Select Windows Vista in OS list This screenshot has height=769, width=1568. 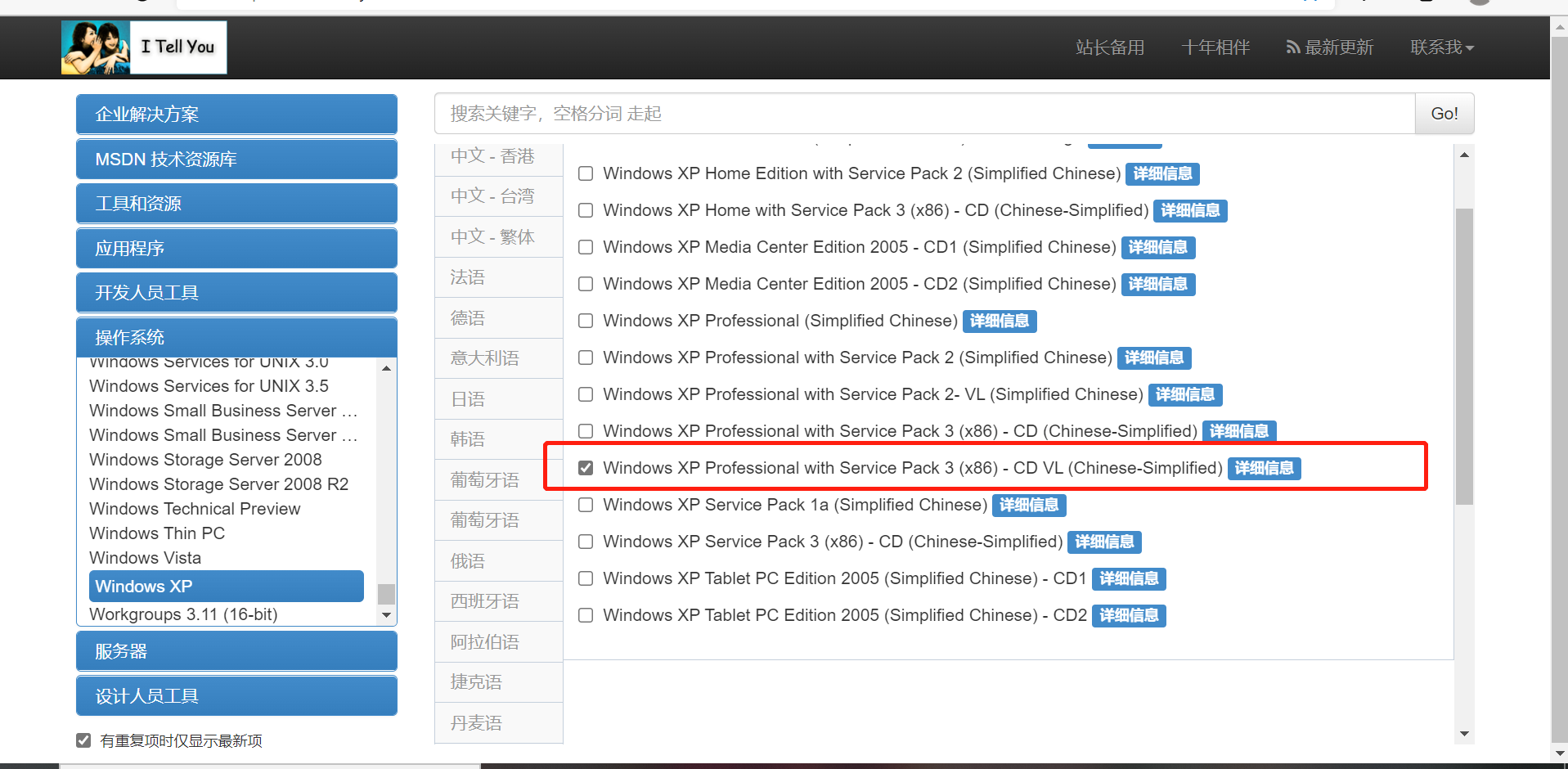point(146,558)
